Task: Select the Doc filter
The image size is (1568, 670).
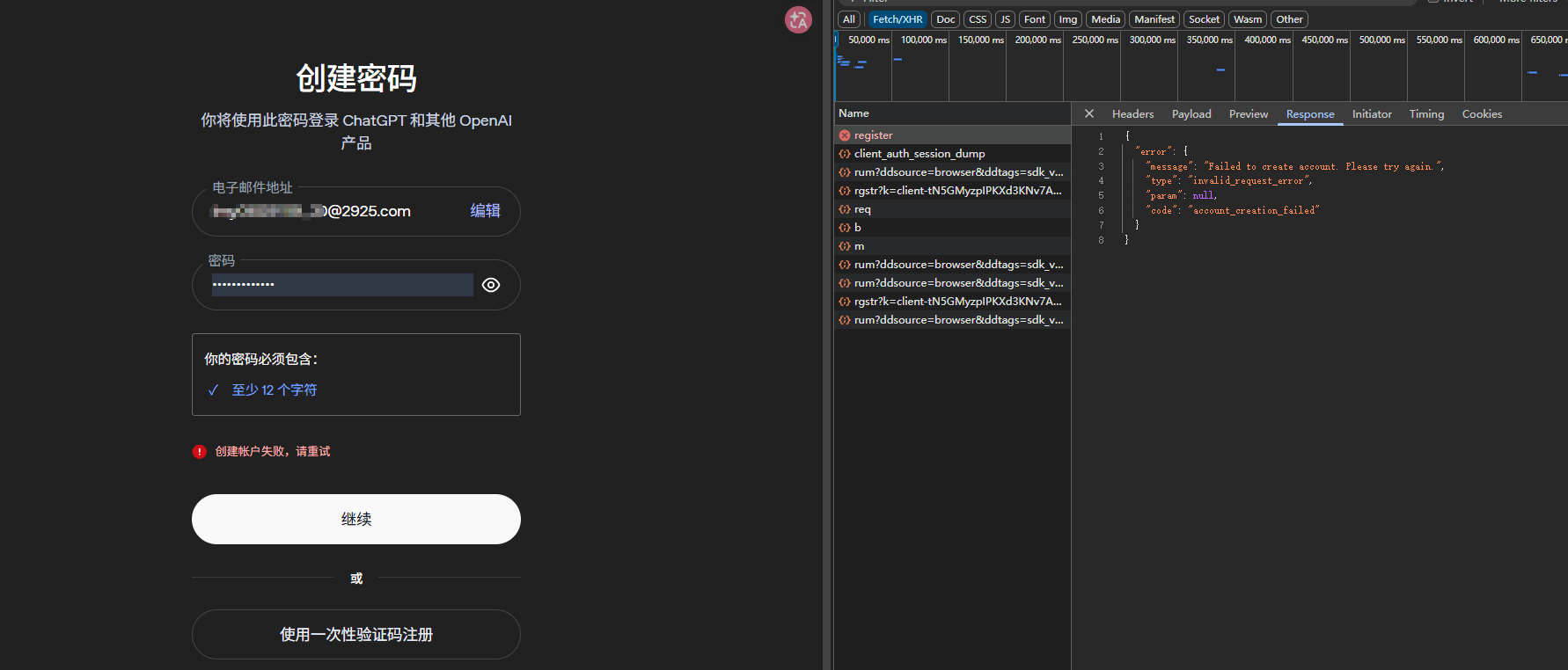Action: [946, 19]
